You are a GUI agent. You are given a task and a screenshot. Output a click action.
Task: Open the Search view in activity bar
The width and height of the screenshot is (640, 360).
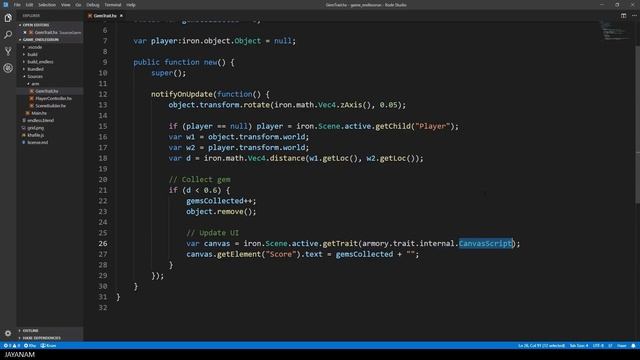tap(8, 35)
